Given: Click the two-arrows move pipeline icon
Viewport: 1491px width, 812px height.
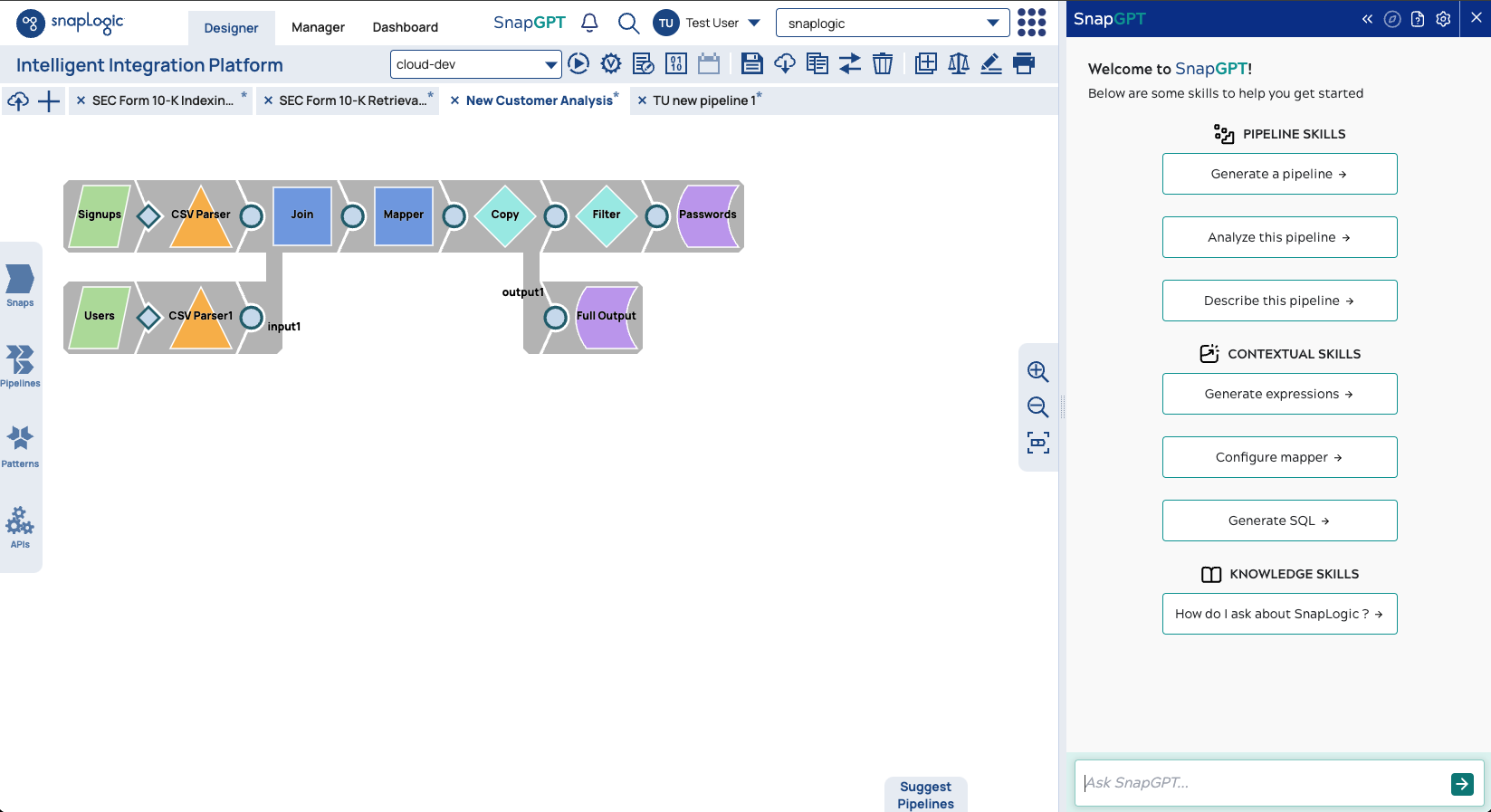Looking at the screenshot, I should coord(850,63).
